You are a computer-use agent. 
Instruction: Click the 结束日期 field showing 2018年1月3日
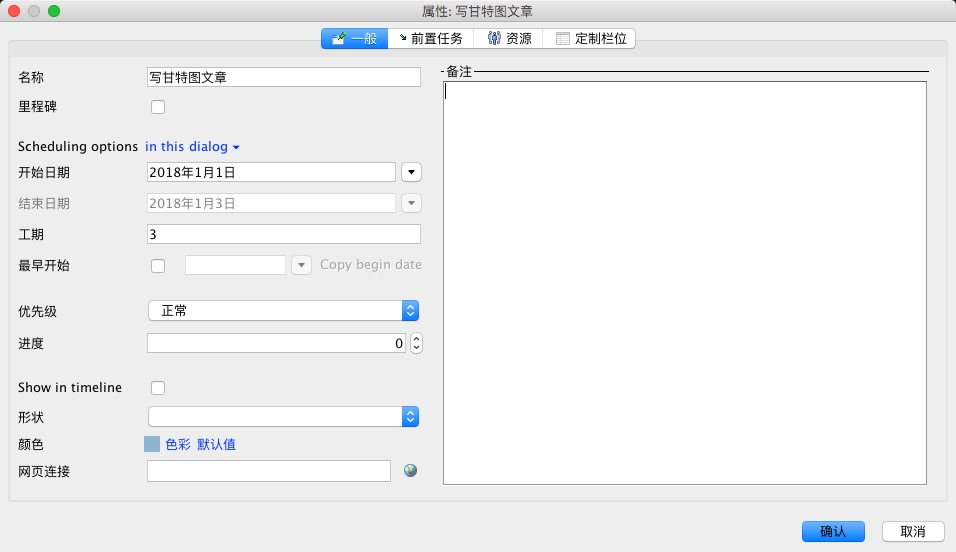click(271, 203)
